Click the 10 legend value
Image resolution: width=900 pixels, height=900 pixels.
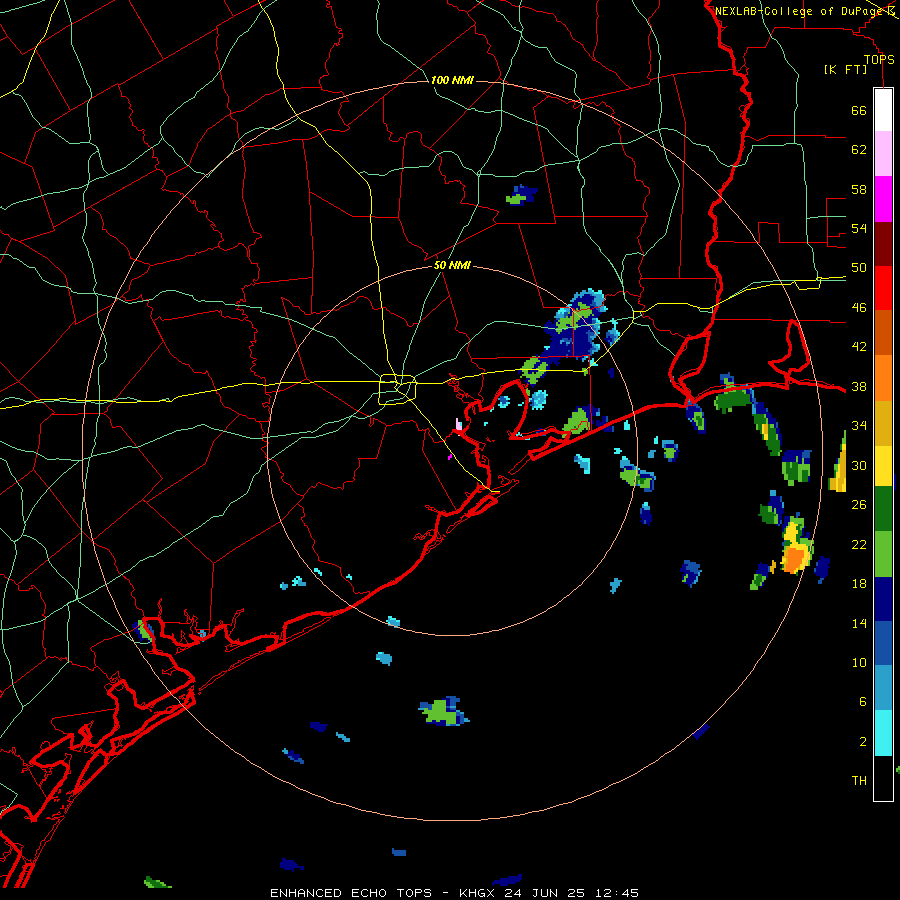(x=859, y=663)
